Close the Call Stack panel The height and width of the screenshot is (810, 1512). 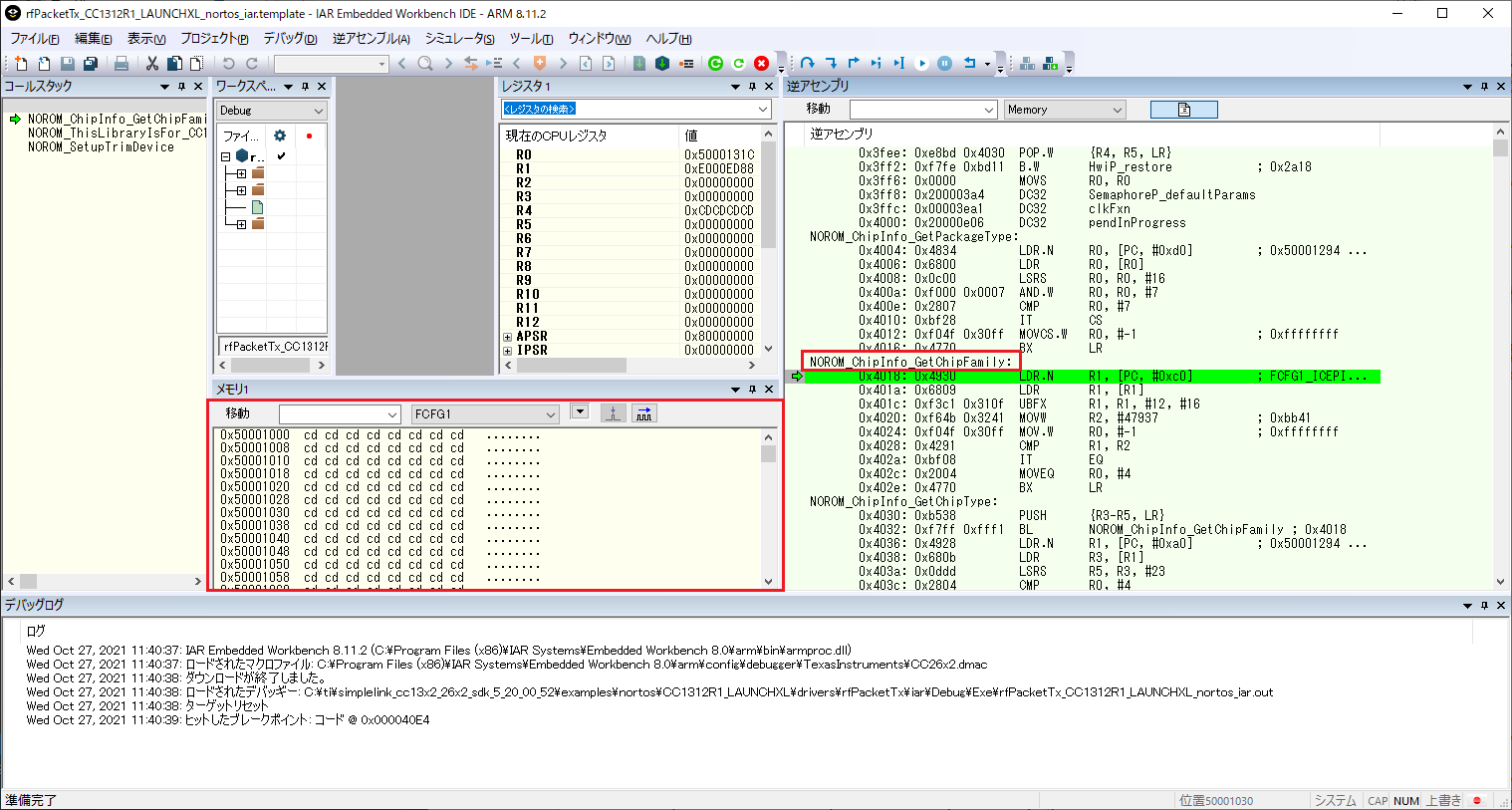(x=198, y=86)
